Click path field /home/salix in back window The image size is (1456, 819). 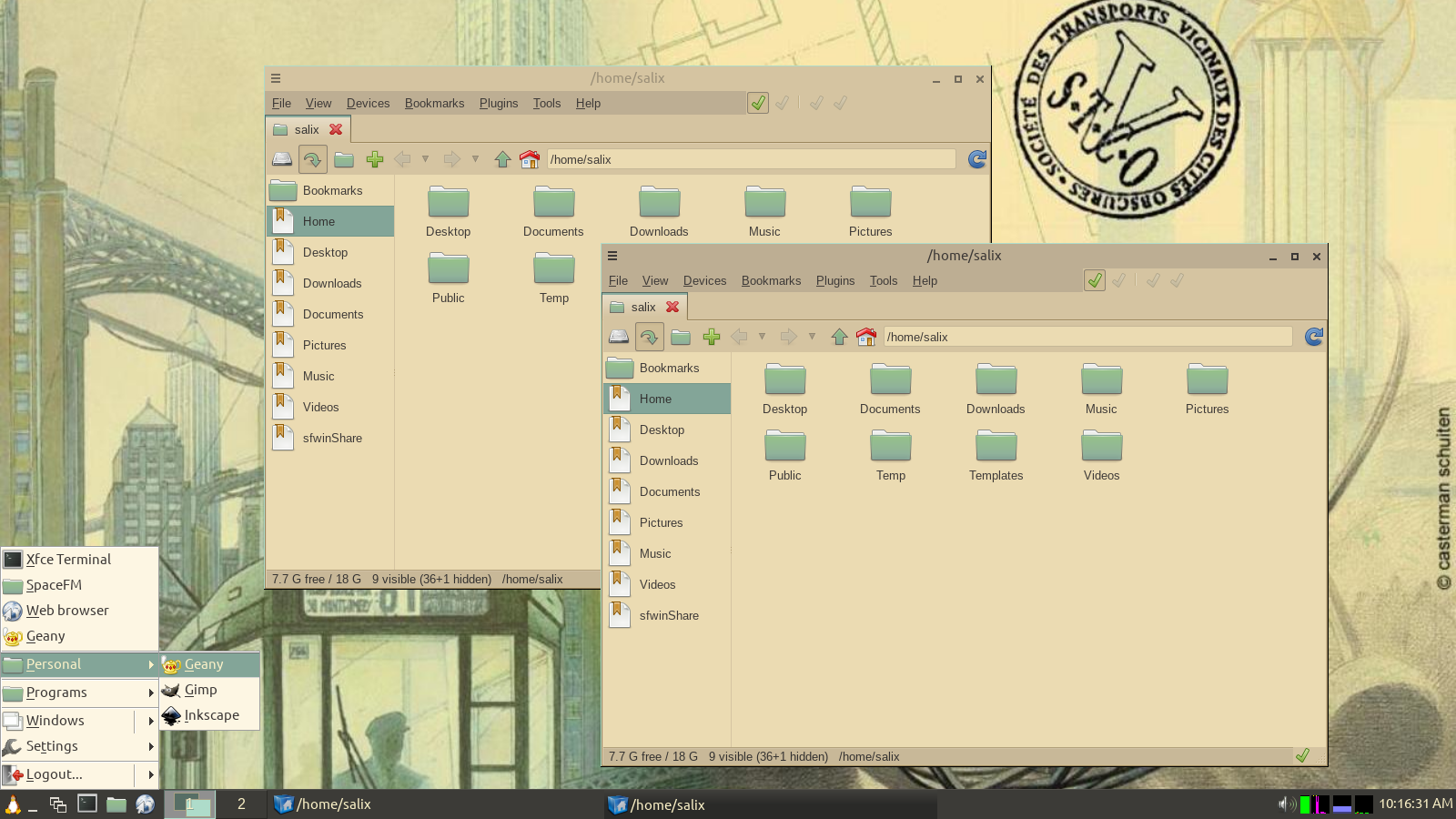(x=751, y=159)
